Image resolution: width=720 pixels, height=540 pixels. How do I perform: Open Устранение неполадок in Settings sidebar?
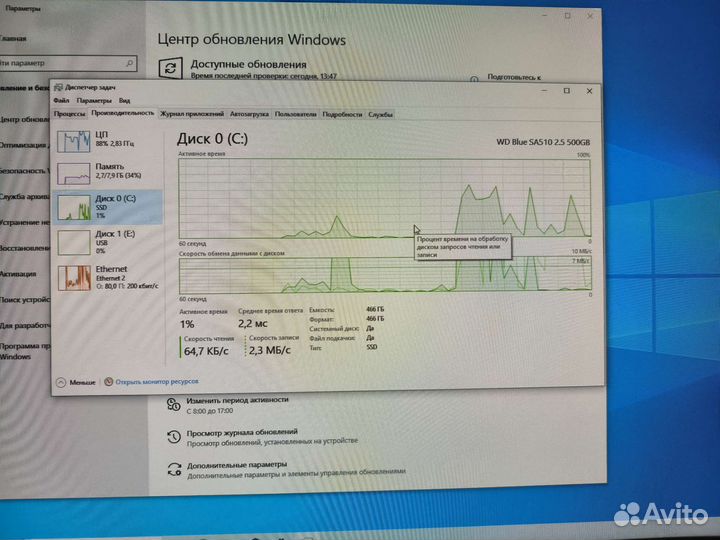[x=25, y=222]
